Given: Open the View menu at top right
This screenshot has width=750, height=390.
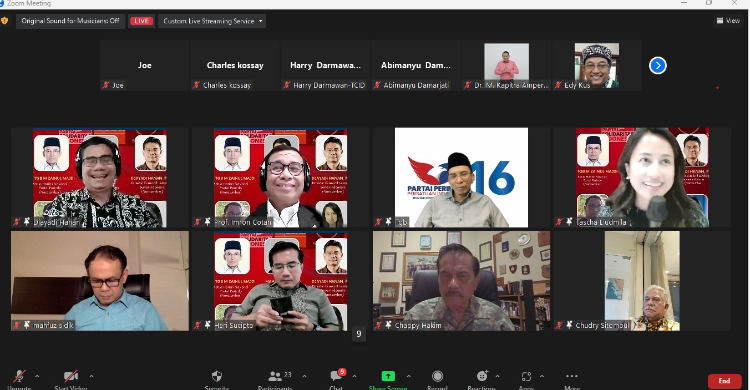Looking at the screenshot, I should click(x=728, y=21).
